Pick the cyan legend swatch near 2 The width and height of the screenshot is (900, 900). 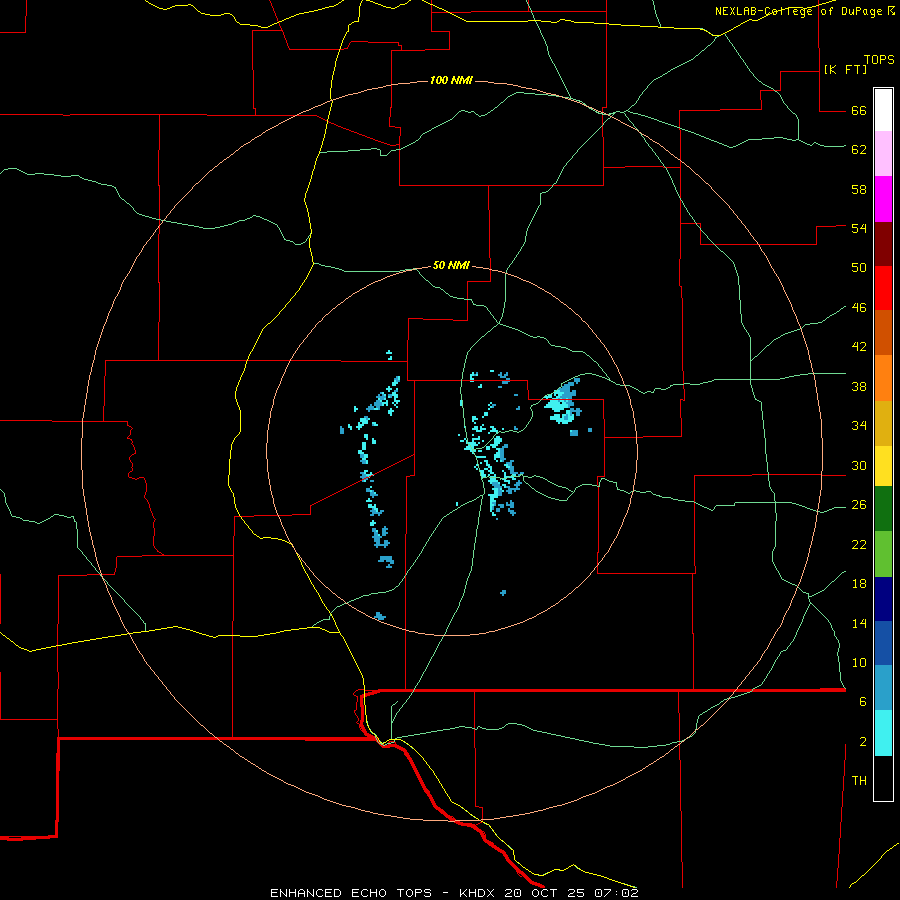coord(883,734)
